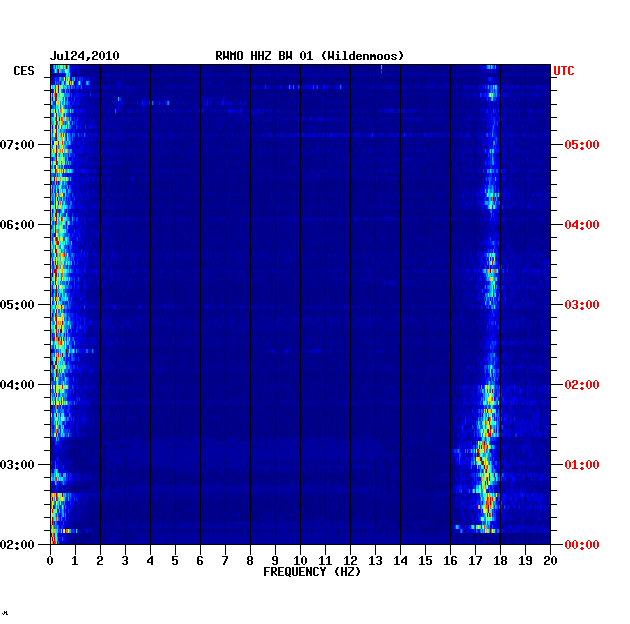Click the red 03:00 UTC label
Screen dimensions: 630x624
(x=582, y=305)
